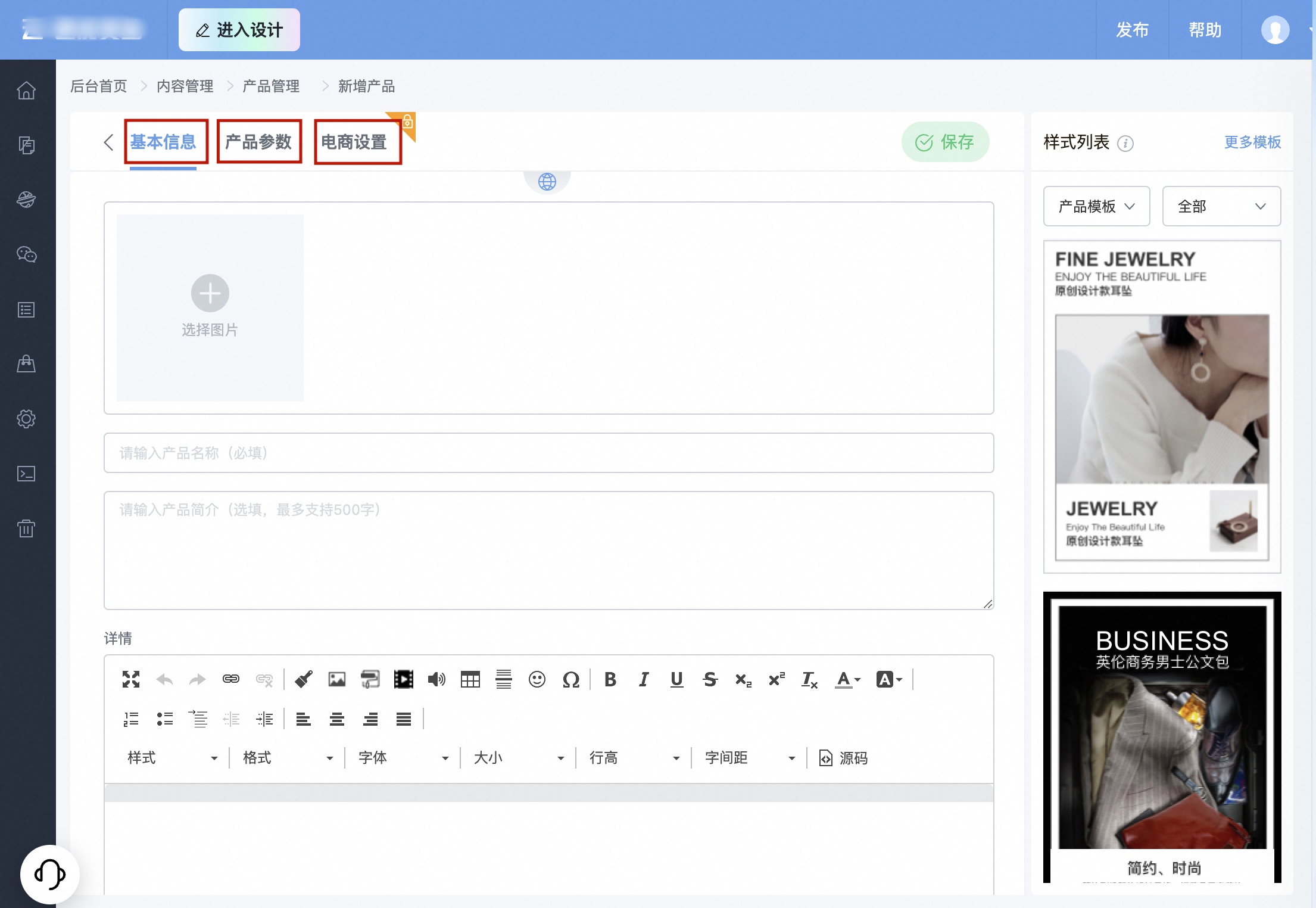Open the WeChat icon in the sidebar
The image size is (1316, 908).
[26, 255]
